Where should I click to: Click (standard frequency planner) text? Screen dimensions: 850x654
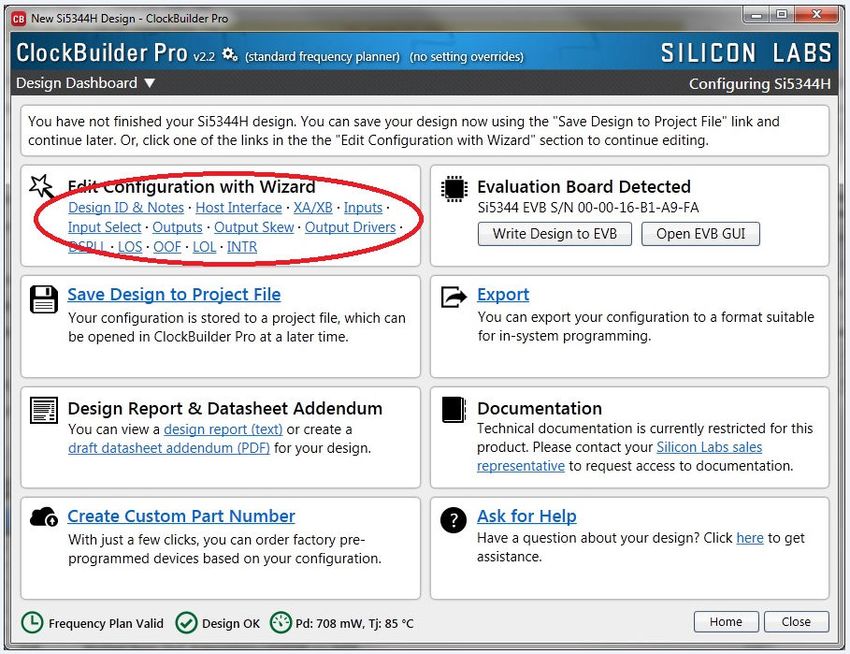[x=322, y=56]
